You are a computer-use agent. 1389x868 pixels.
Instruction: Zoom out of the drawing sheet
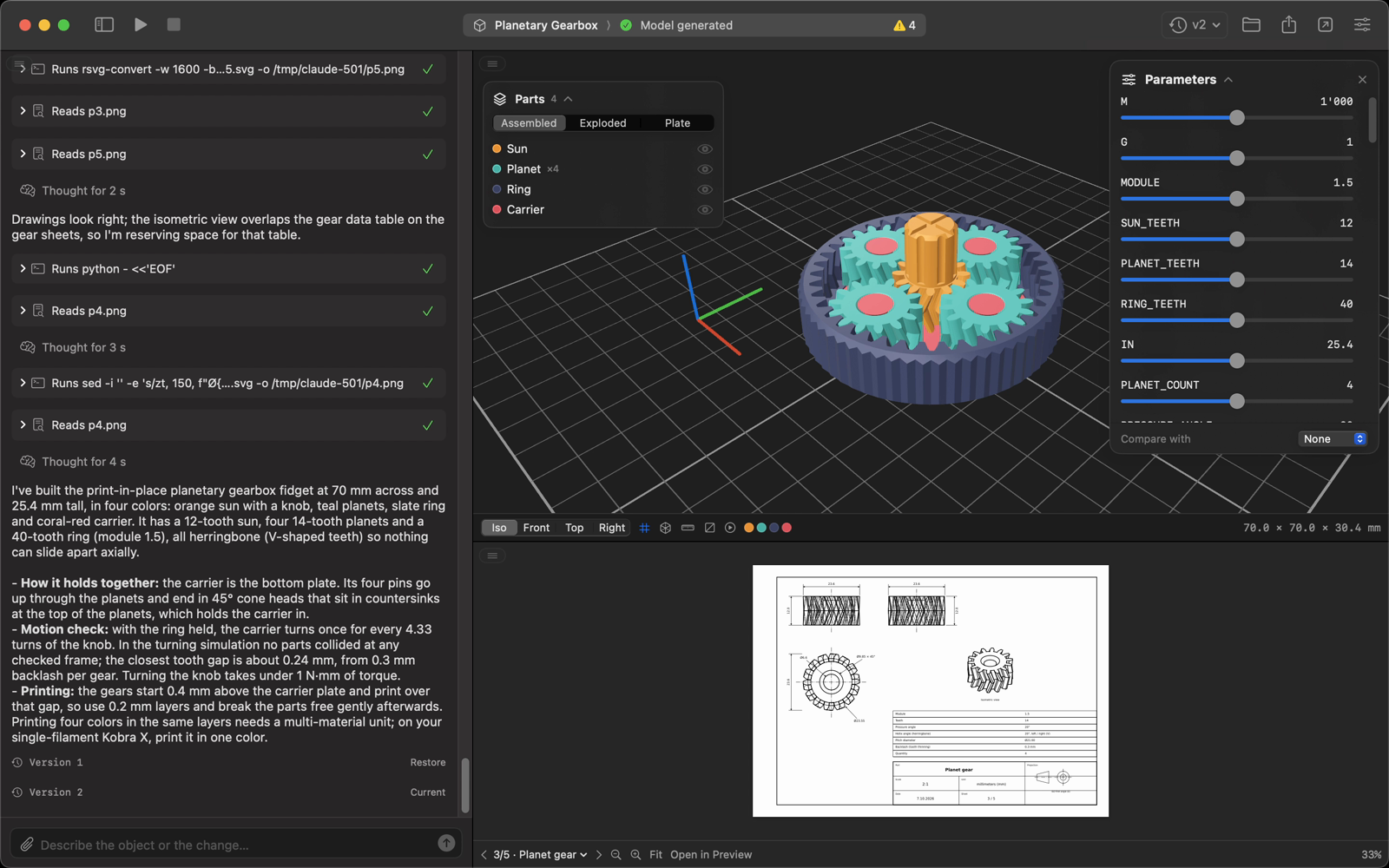(616, 855)
